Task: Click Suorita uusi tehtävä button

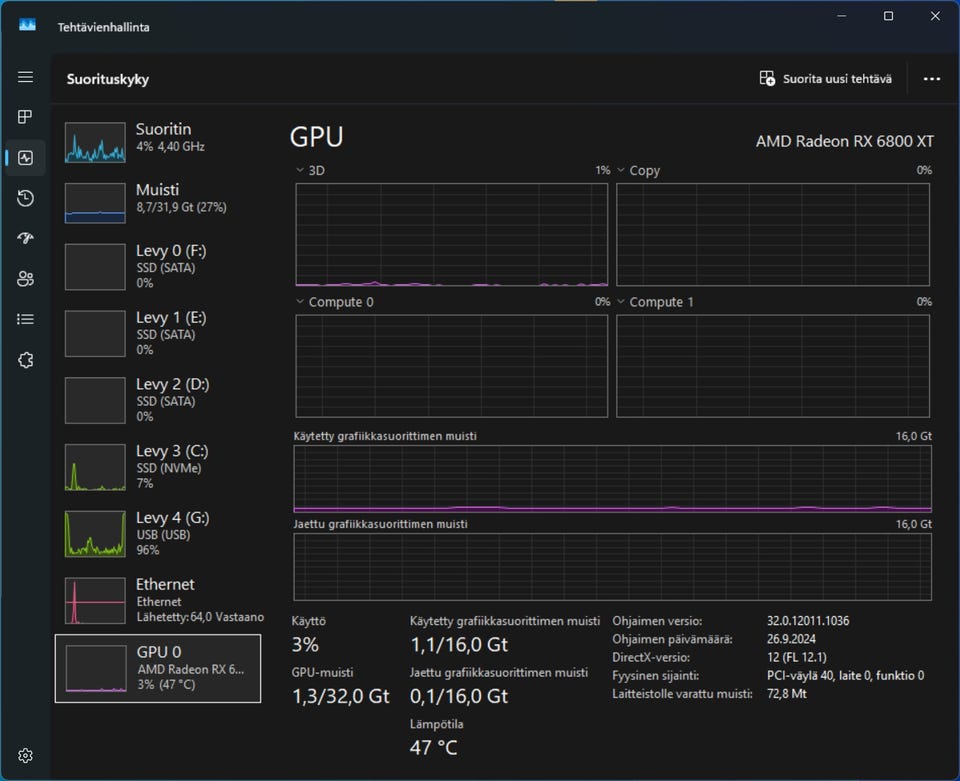Action: pyautogui.click(x=826, y=79)
